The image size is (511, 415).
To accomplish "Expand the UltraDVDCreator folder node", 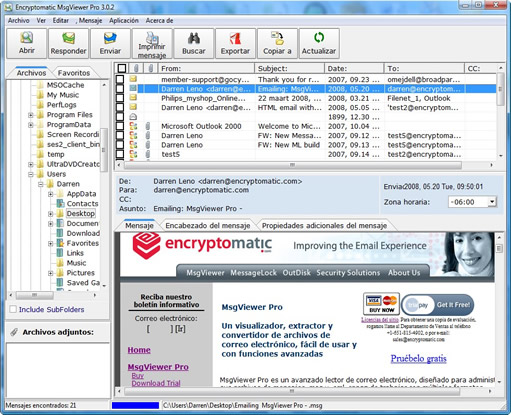I will 31,164.
